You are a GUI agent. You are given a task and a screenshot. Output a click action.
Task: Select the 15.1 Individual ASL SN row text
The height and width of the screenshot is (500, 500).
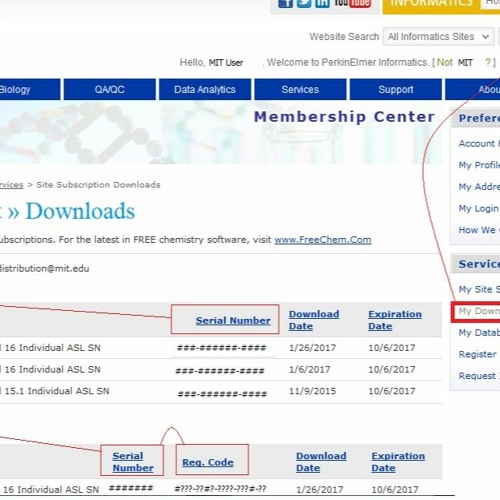click(57, 391)
